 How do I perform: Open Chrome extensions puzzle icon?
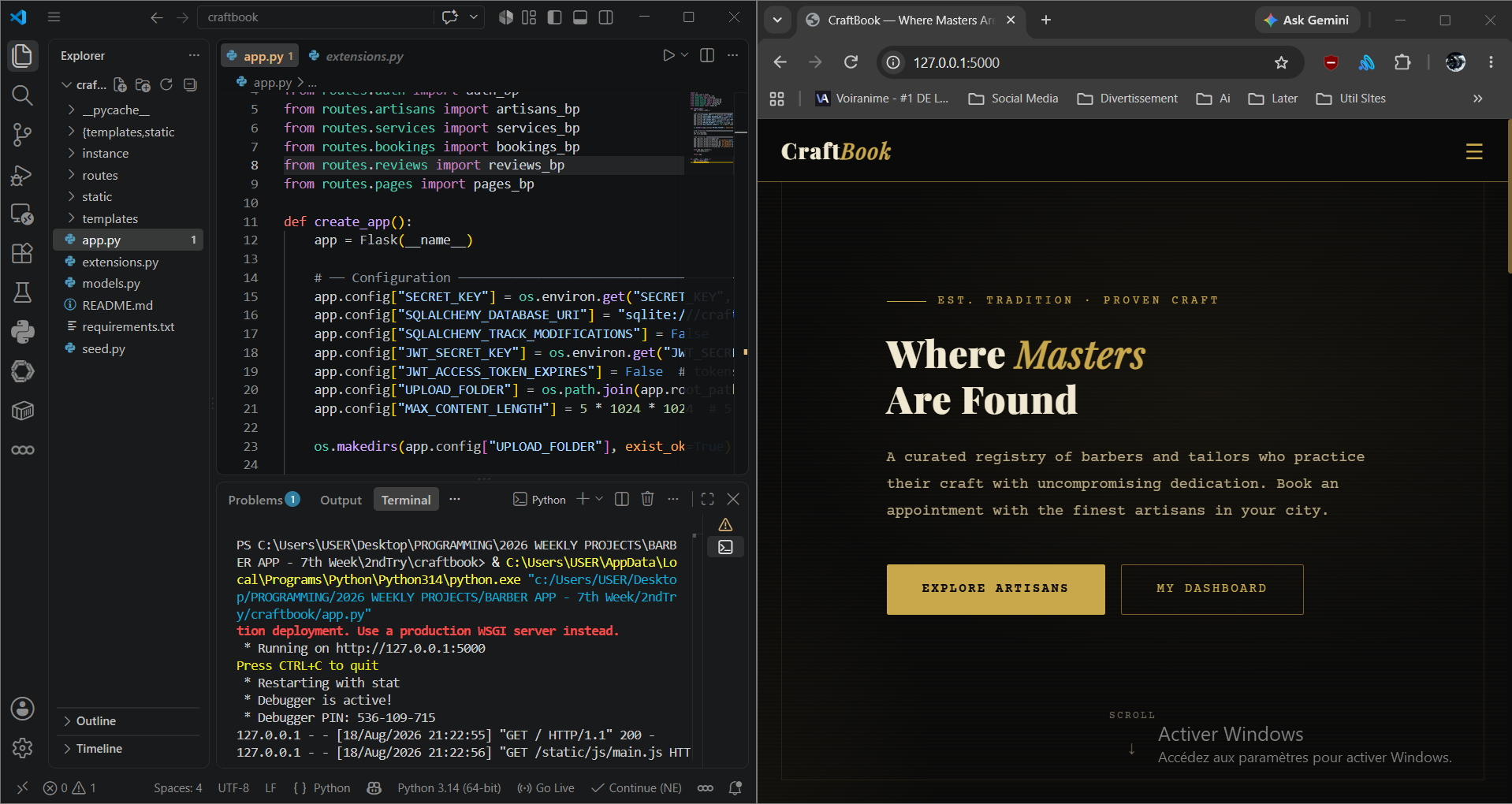pyautogui.click(x=1402, y=62)
